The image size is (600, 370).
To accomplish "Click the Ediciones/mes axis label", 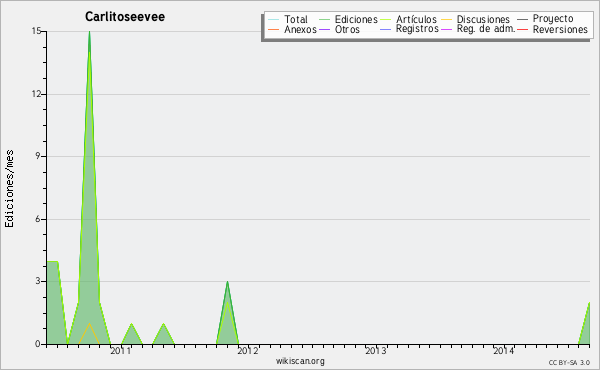I will (x=9, y=189).
